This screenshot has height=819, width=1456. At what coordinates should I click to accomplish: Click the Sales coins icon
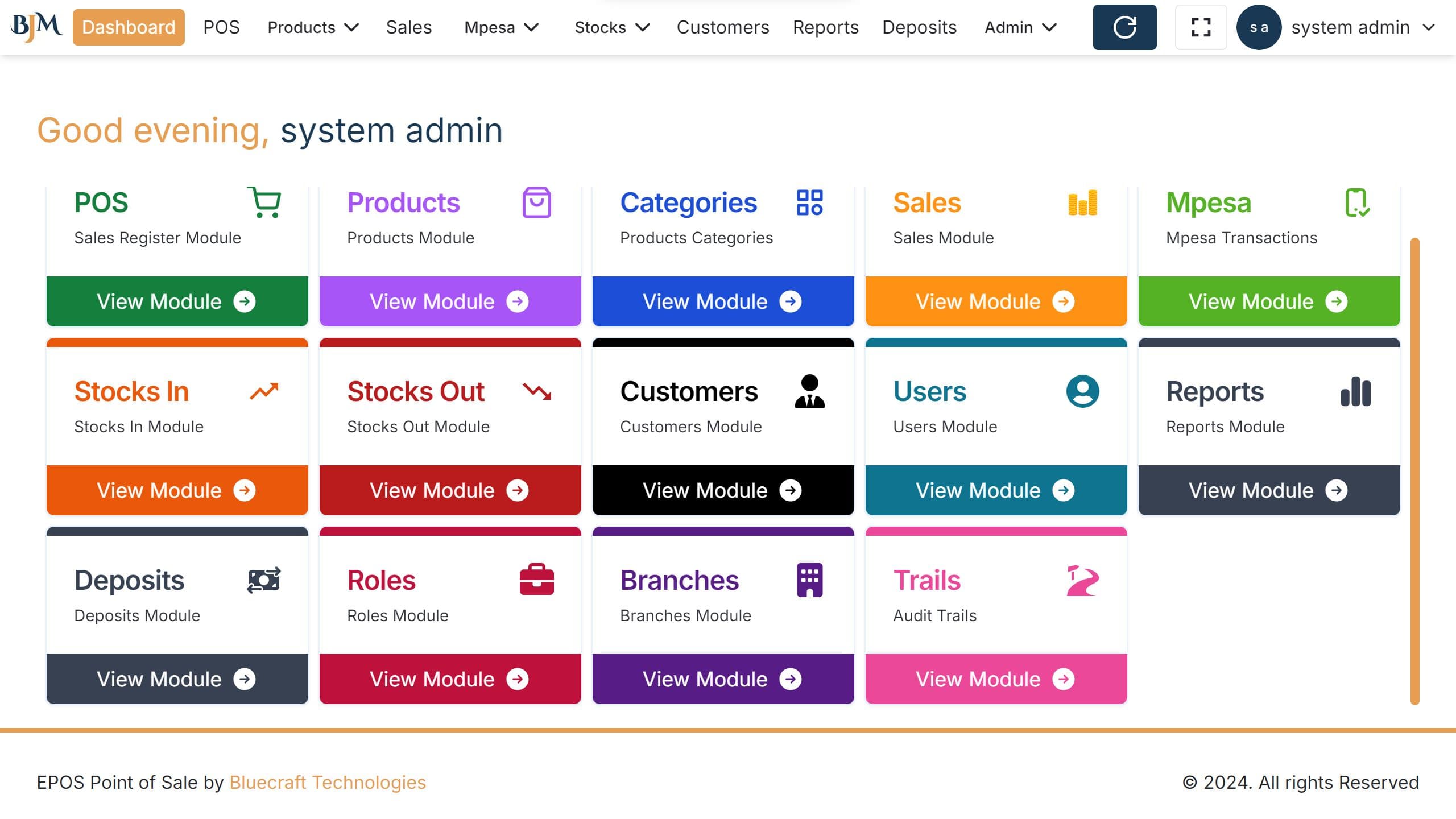[x=1082, y=202]
